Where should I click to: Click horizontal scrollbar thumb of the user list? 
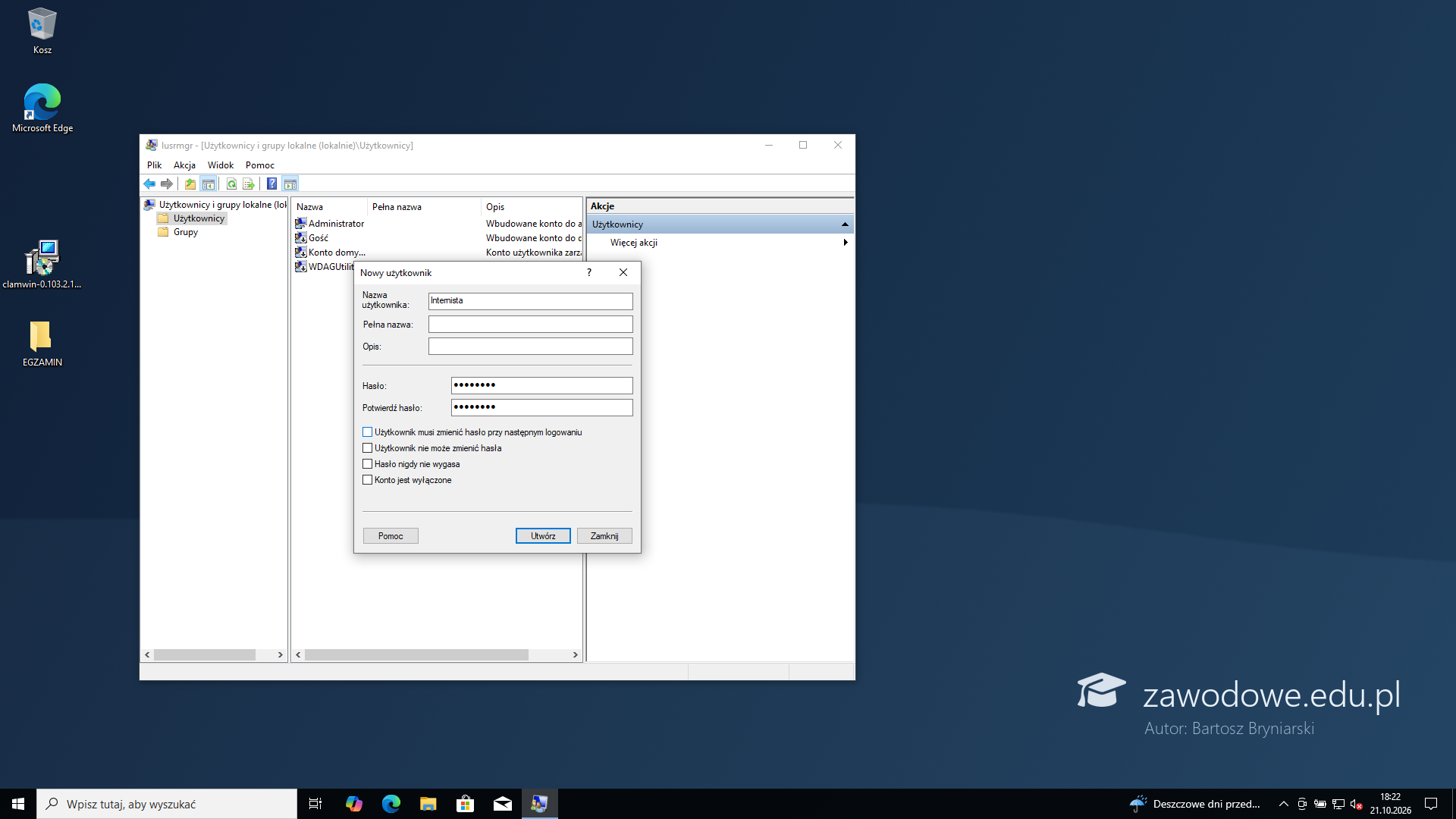click(416, 654)
